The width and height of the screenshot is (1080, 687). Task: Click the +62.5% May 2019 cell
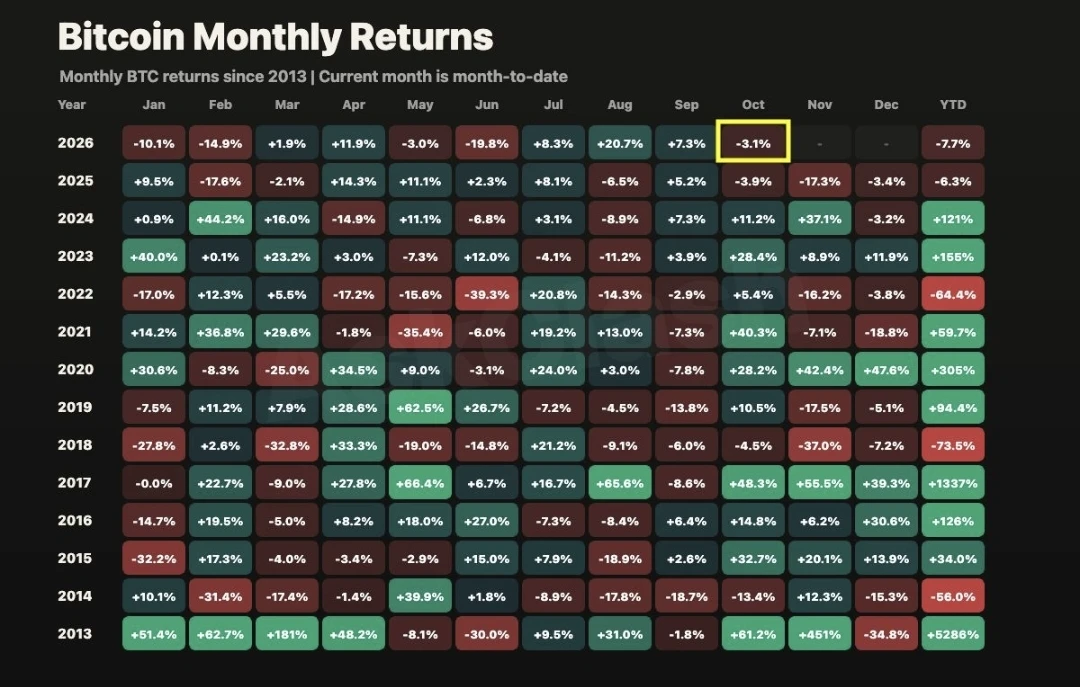coord(420,407)
